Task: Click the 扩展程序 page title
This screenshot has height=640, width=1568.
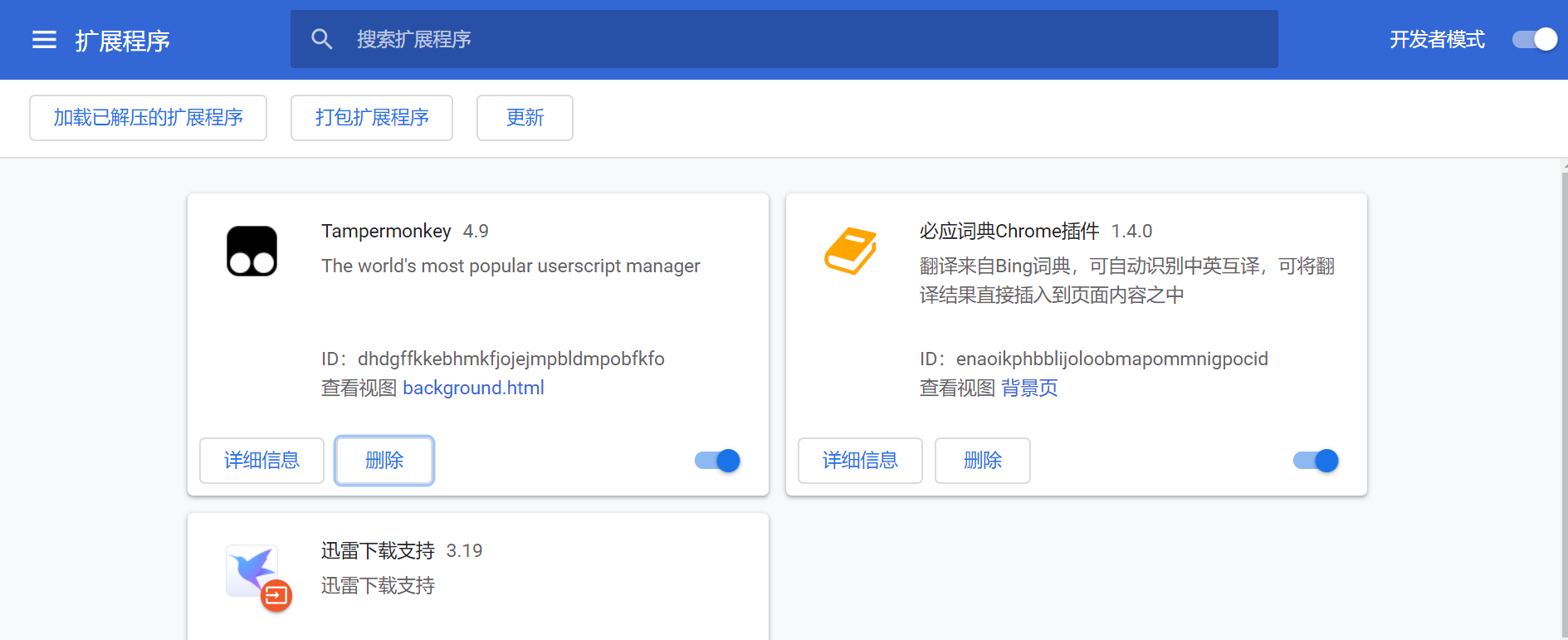Action: (x=122, y=41)
